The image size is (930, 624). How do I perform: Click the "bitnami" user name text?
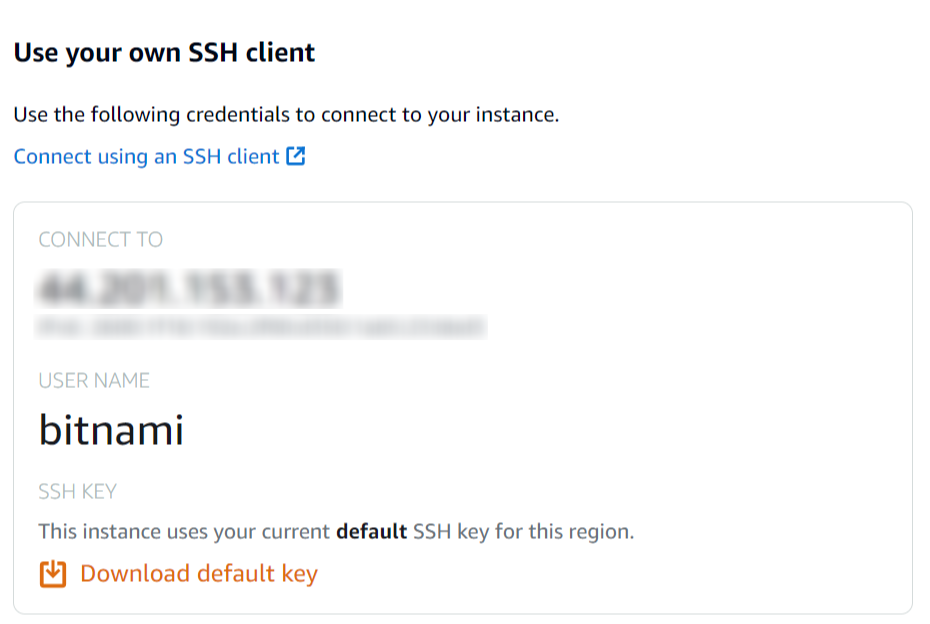coord(111,430)
